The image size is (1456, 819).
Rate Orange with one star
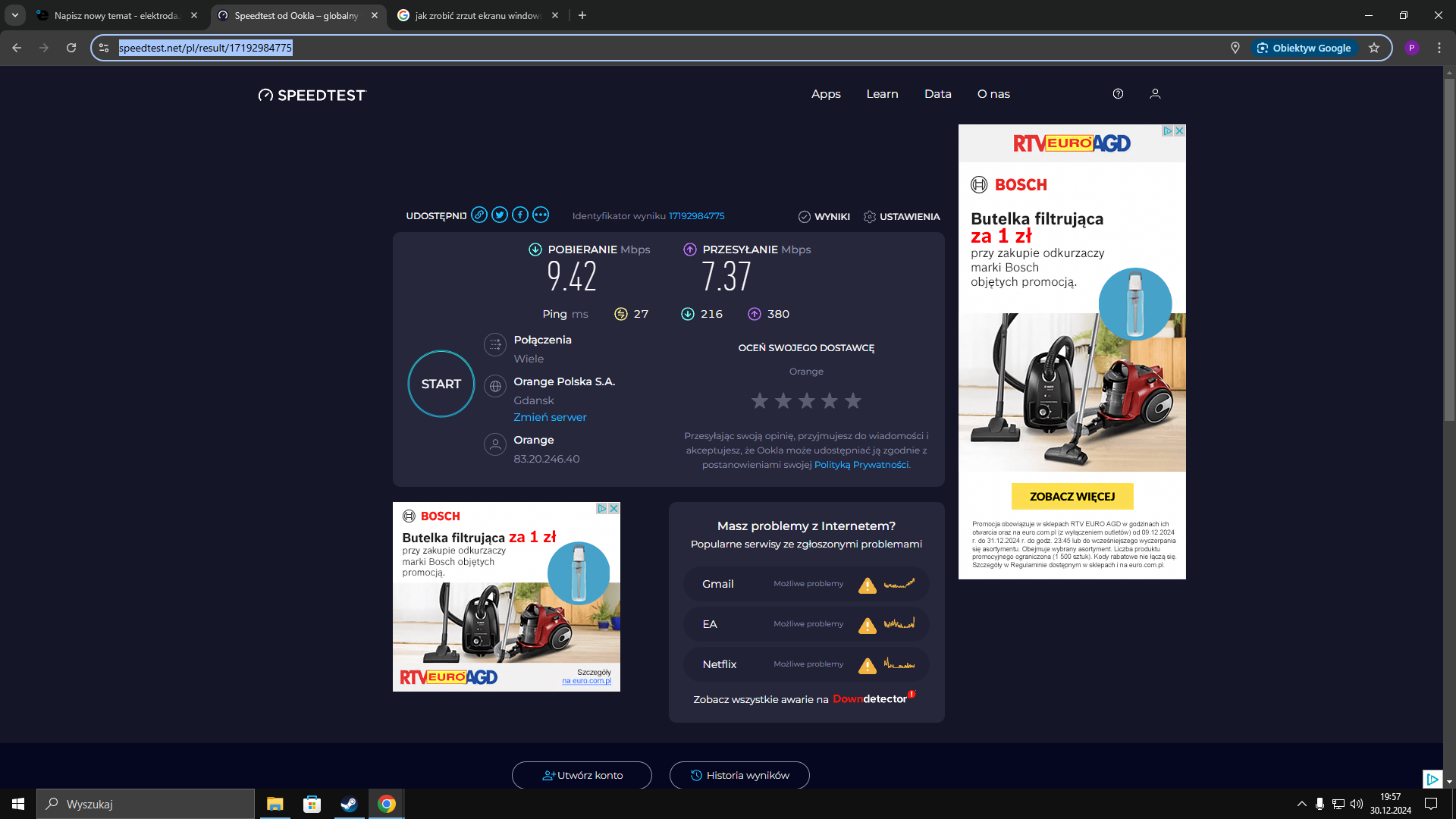pos(760,400)
